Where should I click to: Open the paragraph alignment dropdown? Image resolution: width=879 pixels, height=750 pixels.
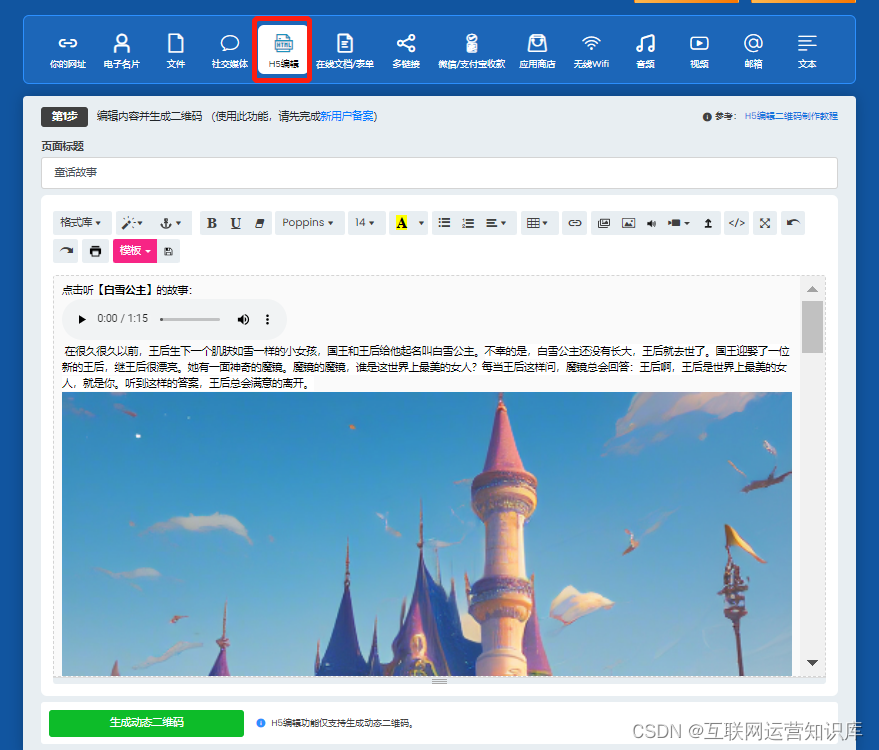[496, 223]
